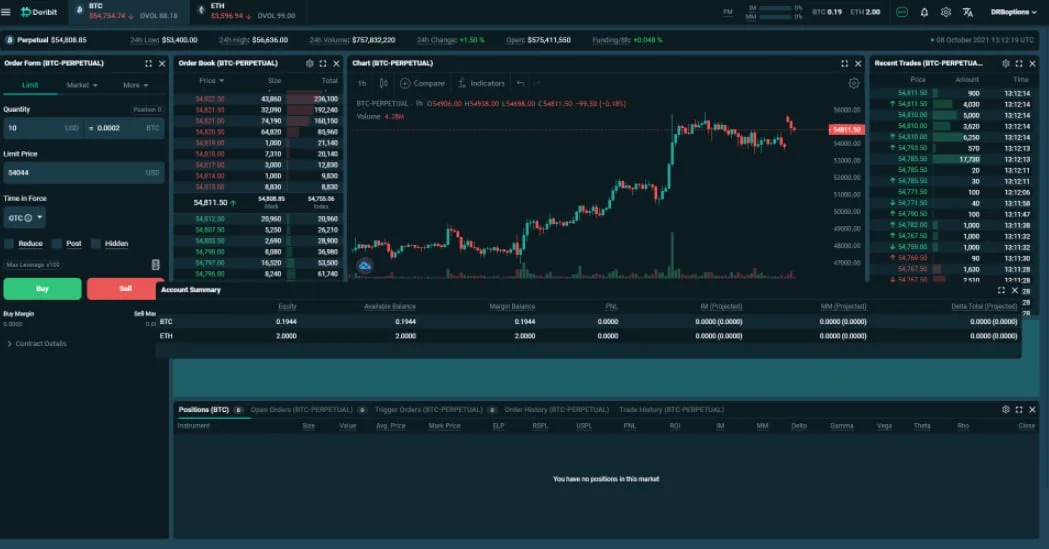Click the red Sell button

point(125,289)
